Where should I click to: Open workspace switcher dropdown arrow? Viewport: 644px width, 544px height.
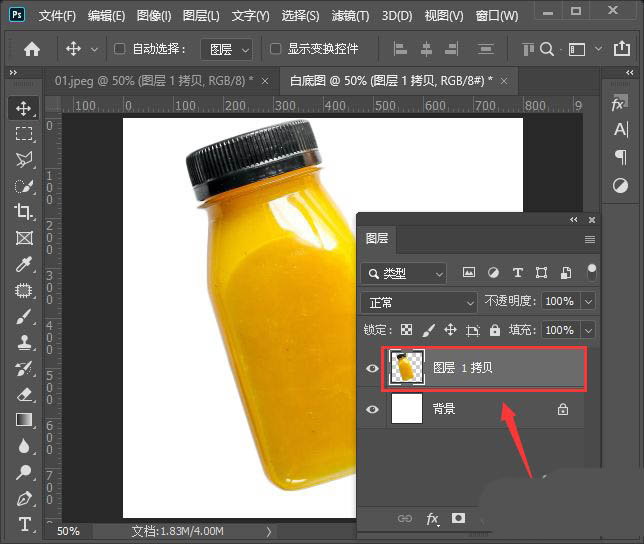(598, 49)
